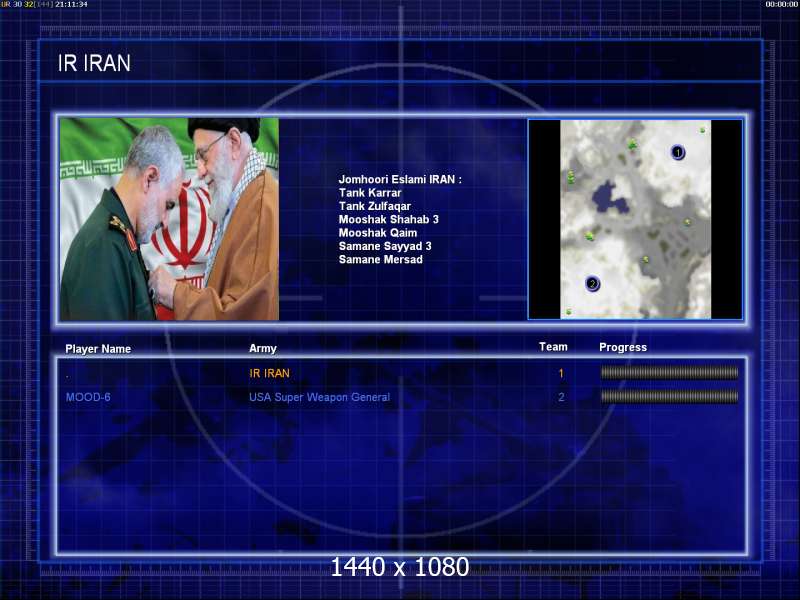Click 'Jomhoori Eslami IRAN :' text

click(400, 180)
